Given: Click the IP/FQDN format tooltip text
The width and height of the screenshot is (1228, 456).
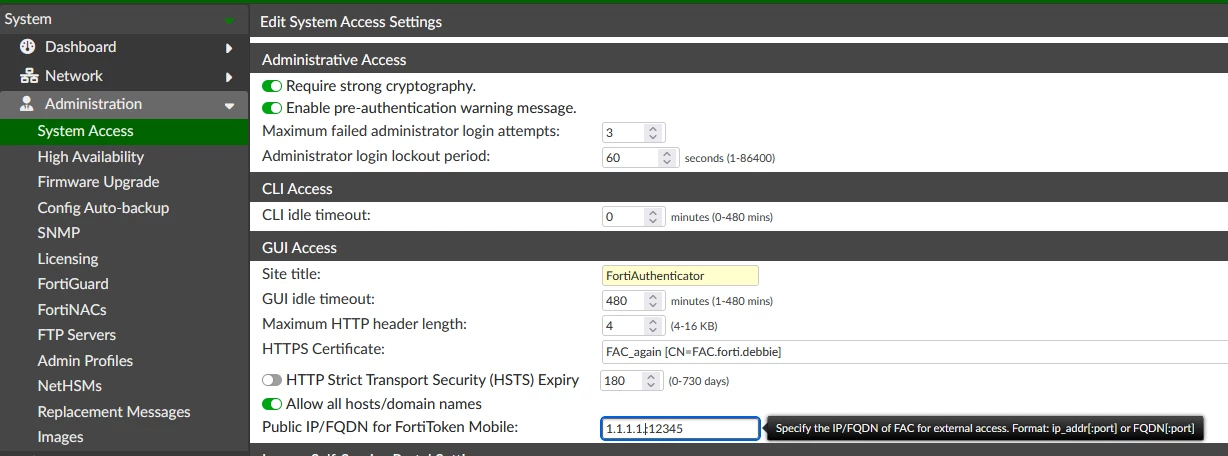Looking at the screenshot, I should coord(985,429).
